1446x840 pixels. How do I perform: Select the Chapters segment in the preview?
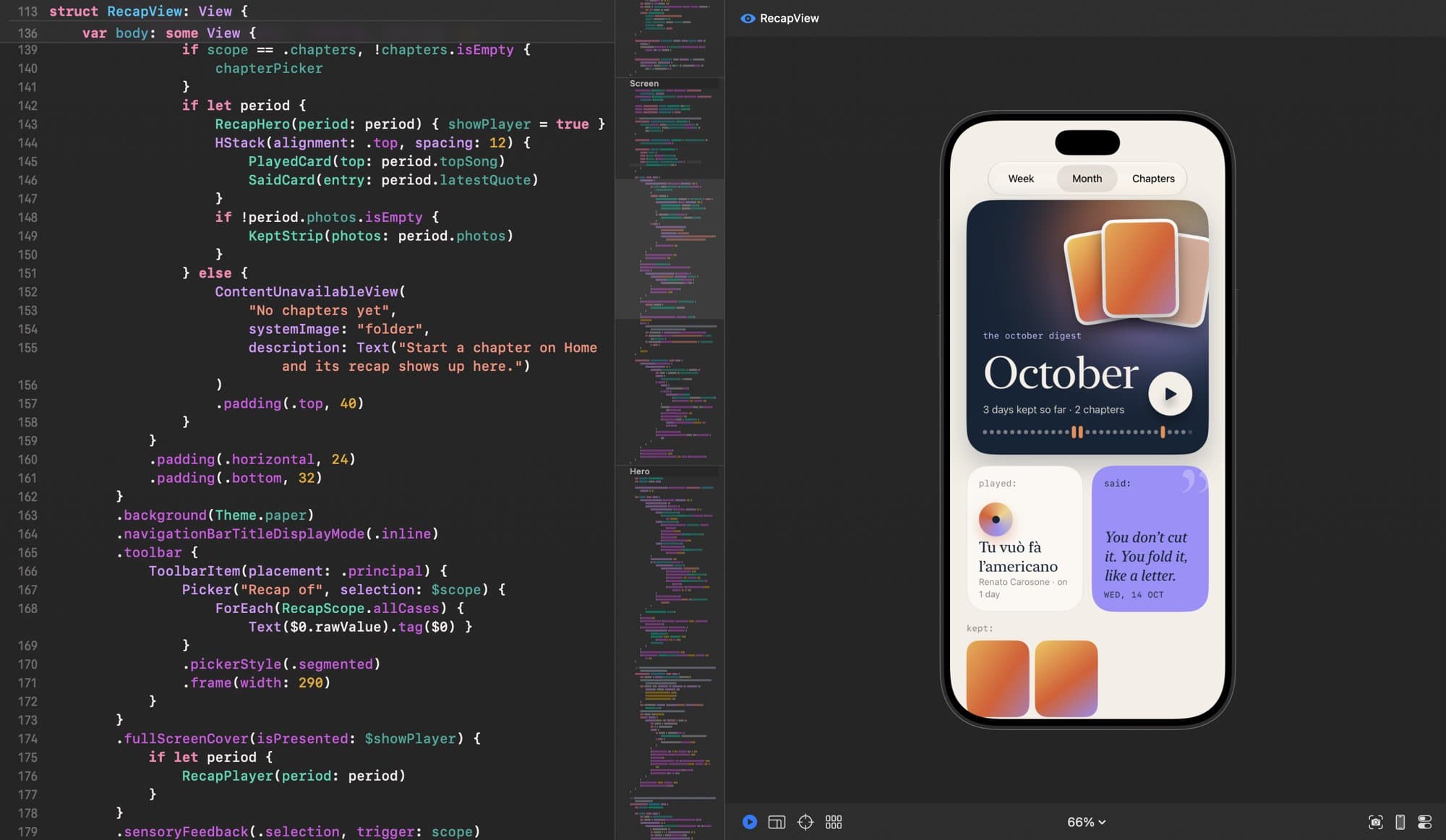(x=1153, y=179)
